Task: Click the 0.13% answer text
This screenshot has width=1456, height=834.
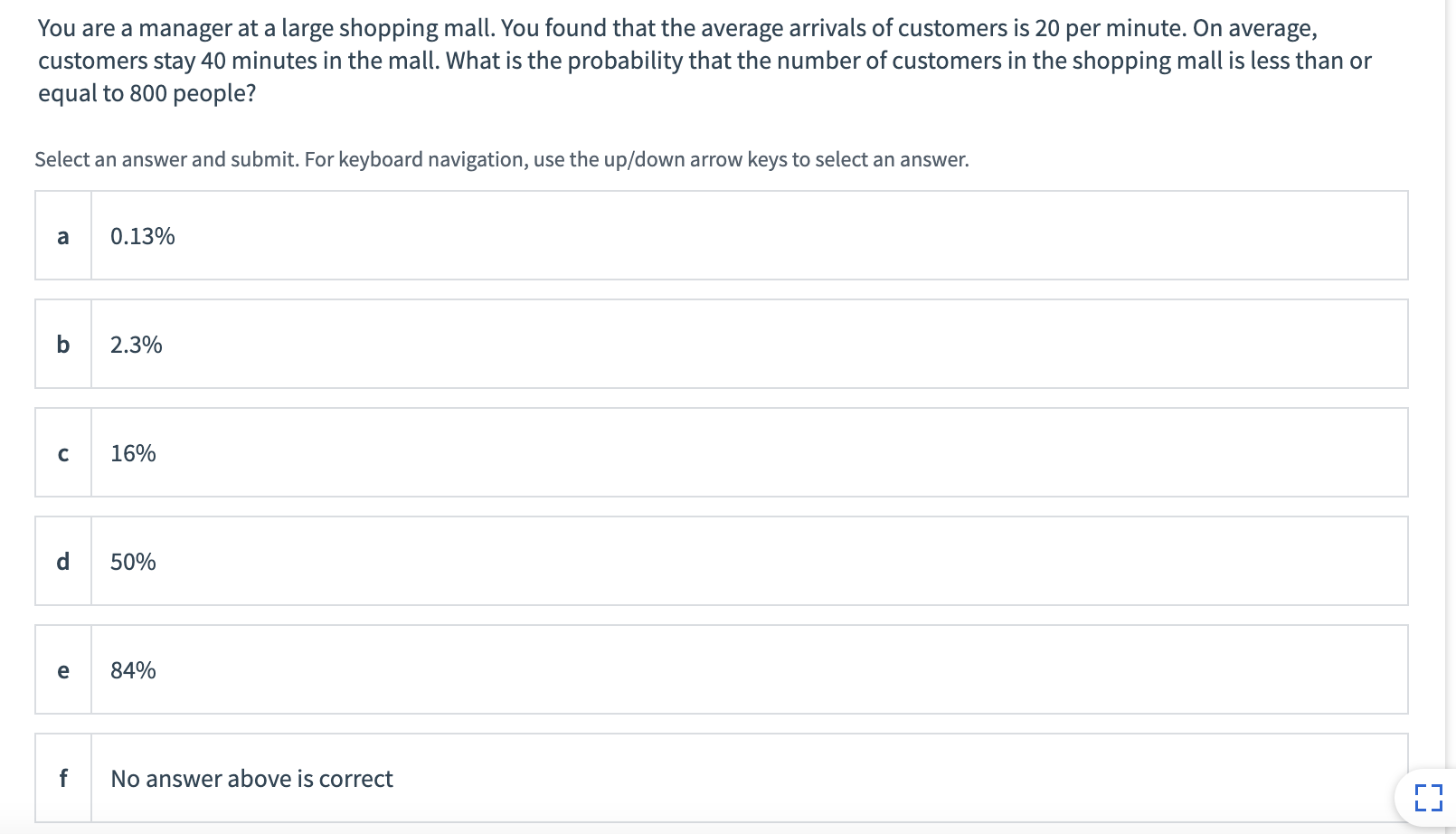Action: (141, 235)
